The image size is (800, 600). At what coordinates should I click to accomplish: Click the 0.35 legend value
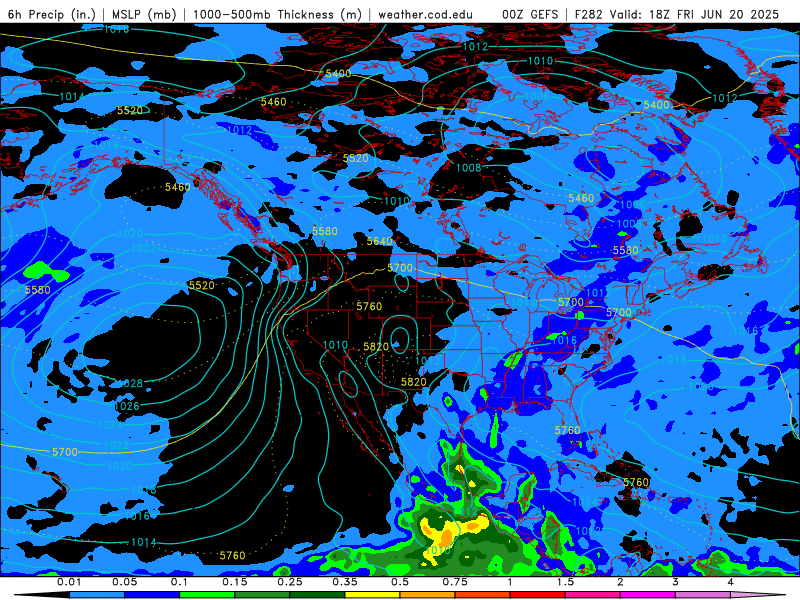click(345, 582)
